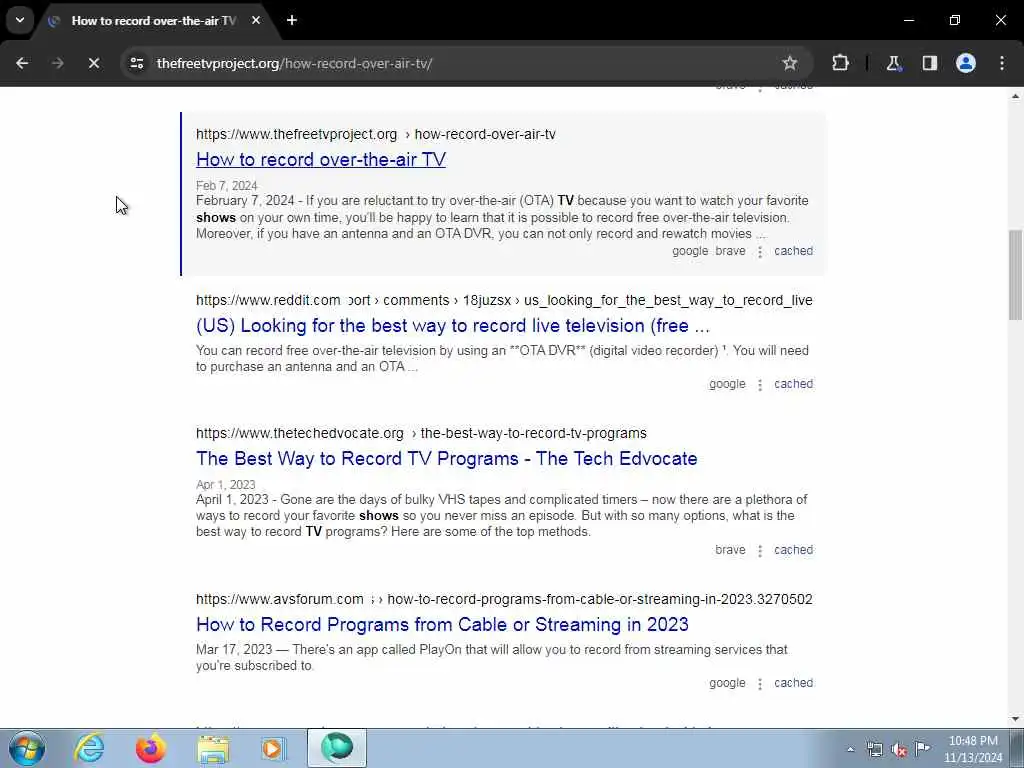This screenshot has height=768, width=1024.
Task: Open the Reddit '(US) Looking for the best way' result
Action: coord(453,325)
